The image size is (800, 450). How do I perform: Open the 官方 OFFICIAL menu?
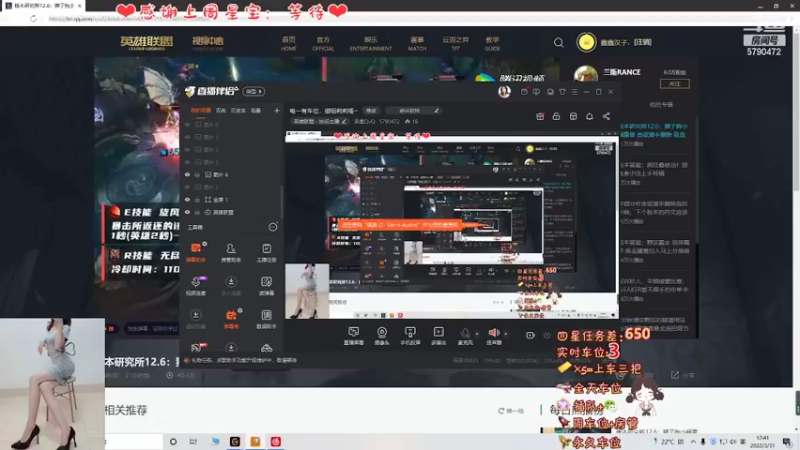pos(323,43)
